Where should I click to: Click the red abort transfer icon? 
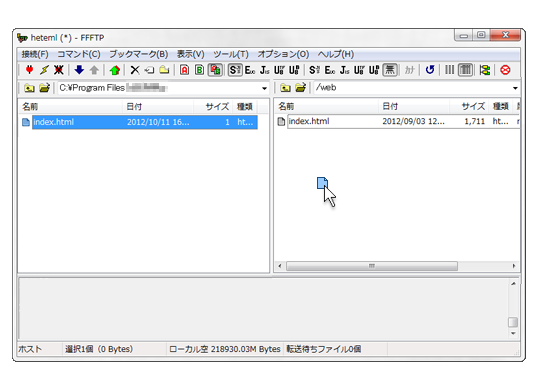click(505, 70)
